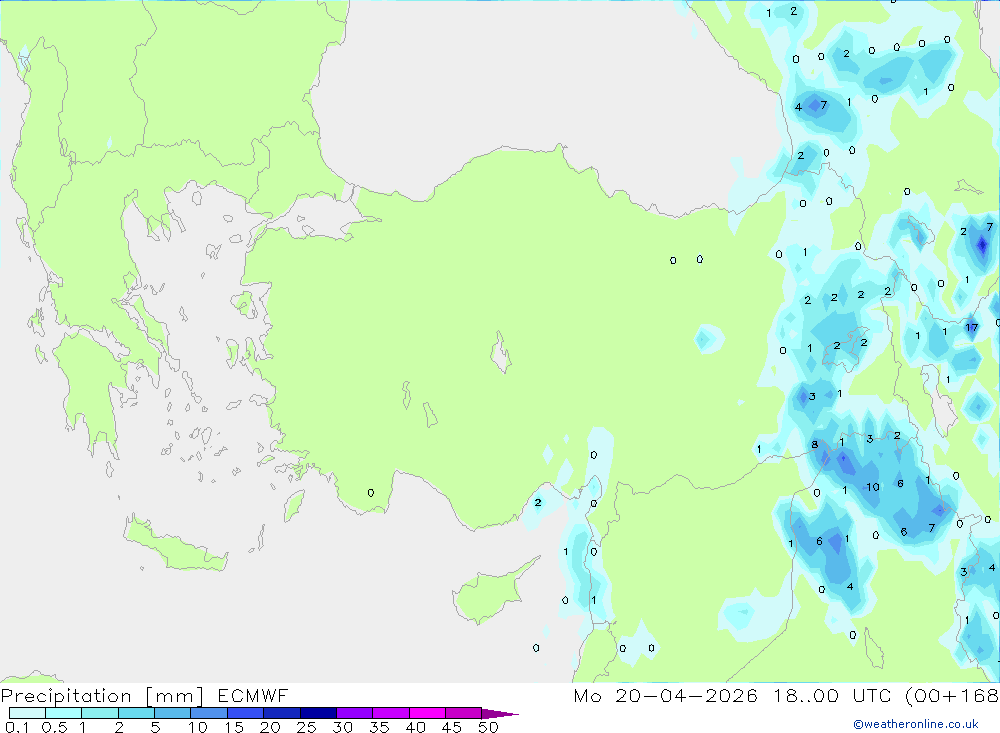Image resolution: width=1000 pixels, height=733 pixels.
Task: Click the island of Cyprus on map
Action: (x=492, y=592)
